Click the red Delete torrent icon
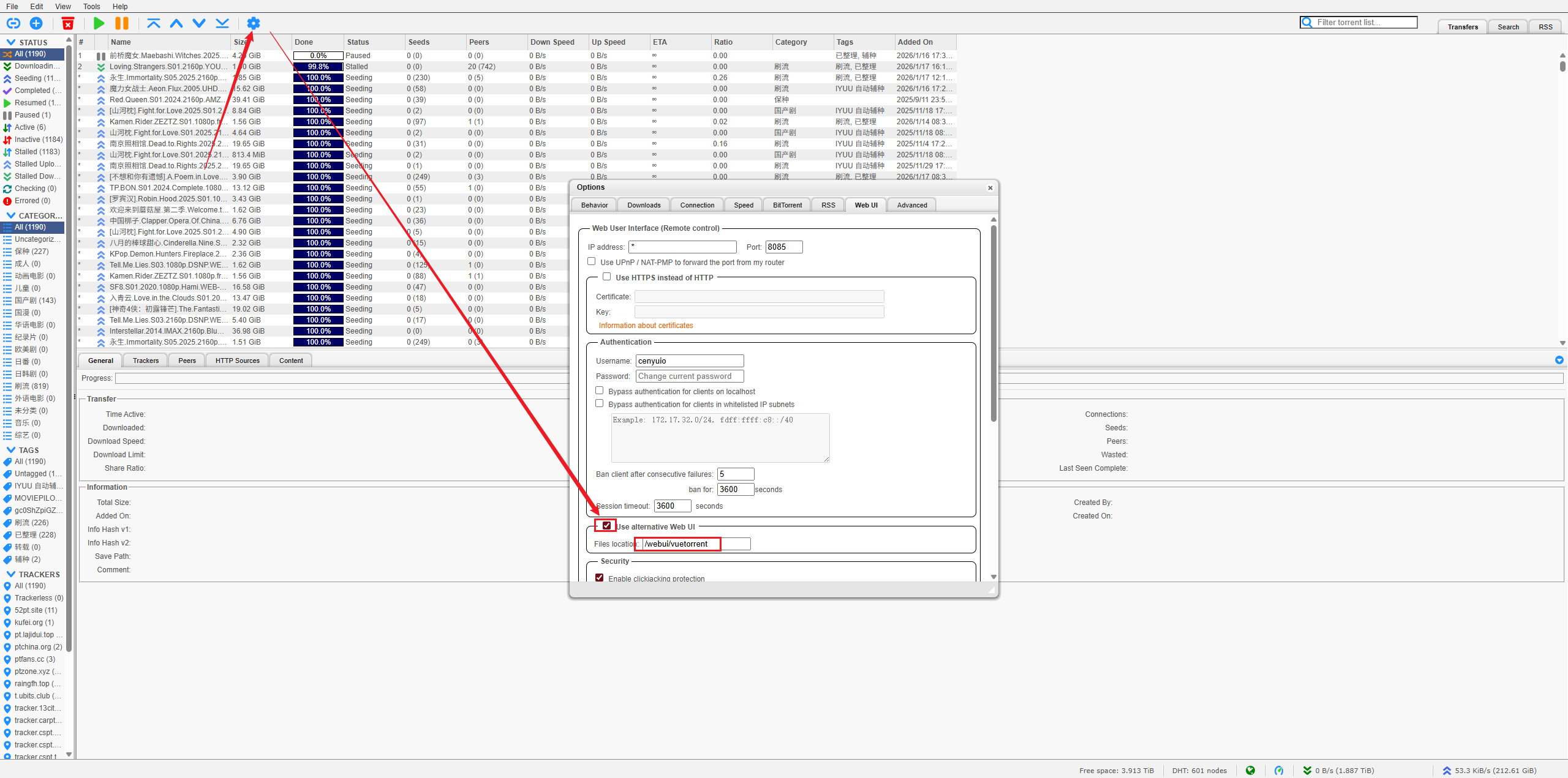 68,23
